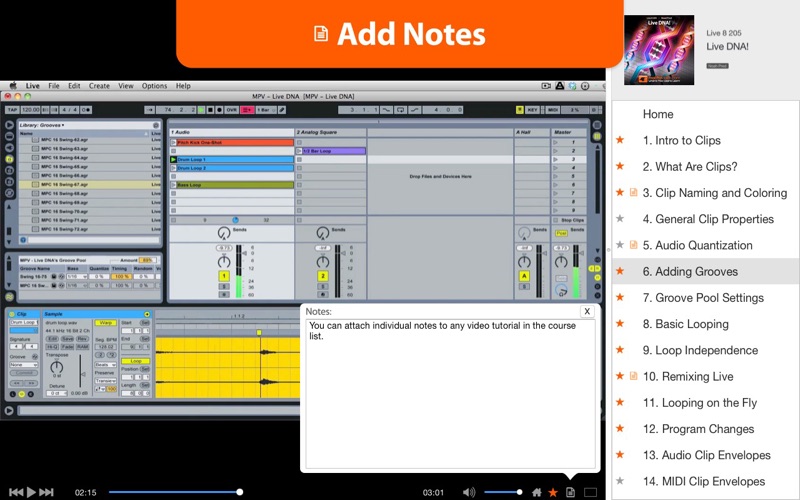Screen dimensions: 800x500
Task: Mute audio with the speaker icon
Action: 468,492
